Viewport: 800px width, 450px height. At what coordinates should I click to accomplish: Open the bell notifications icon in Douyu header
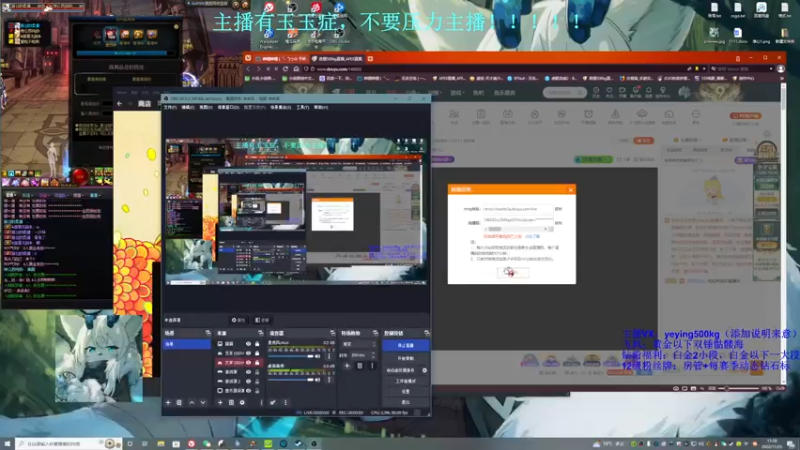pyautogui.click(x=649, y=91)
